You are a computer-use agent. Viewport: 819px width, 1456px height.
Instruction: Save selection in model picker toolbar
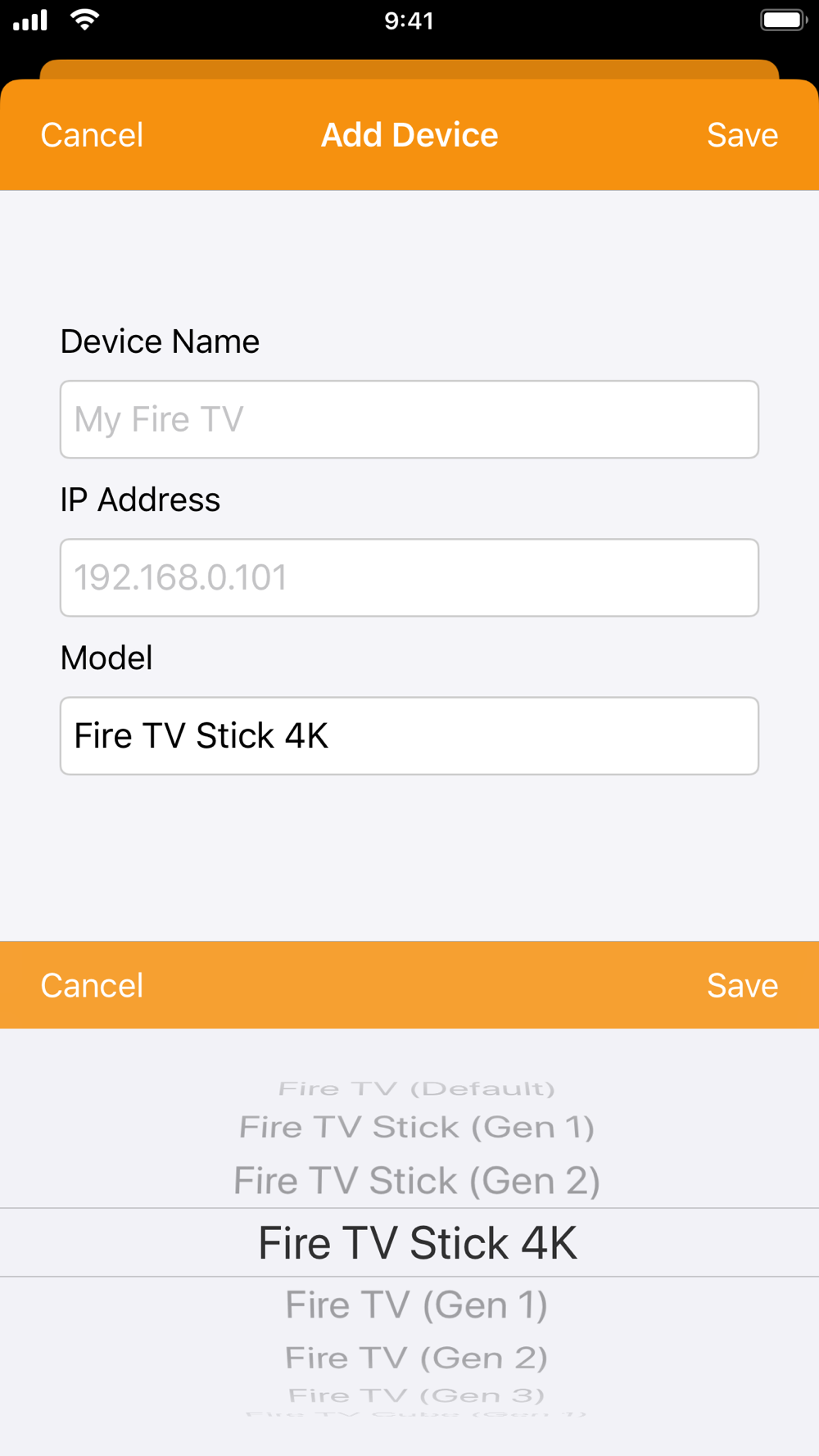point(742,985)
